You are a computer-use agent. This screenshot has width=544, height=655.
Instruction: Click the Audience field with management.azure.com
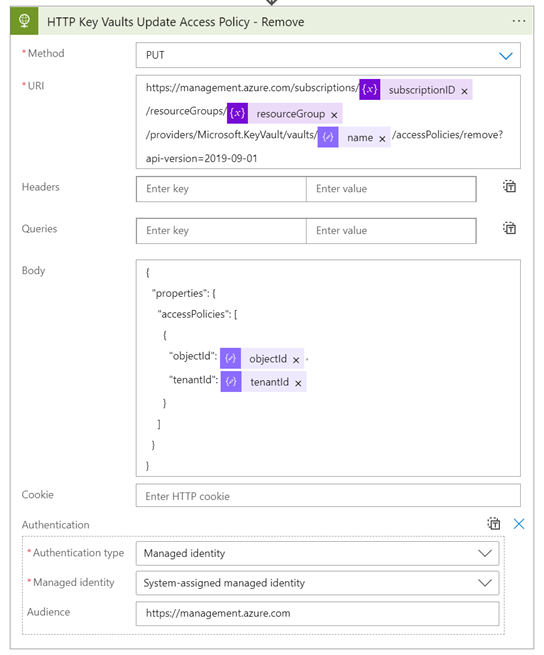coord(318,613)
